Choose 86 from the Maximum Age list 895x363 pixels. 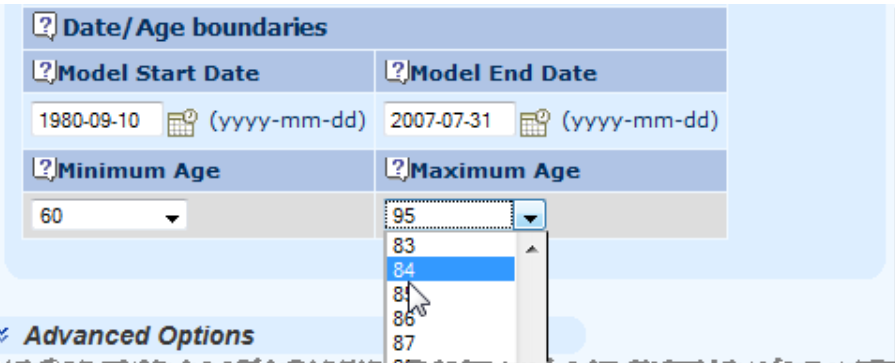click(x=450, y=318)
